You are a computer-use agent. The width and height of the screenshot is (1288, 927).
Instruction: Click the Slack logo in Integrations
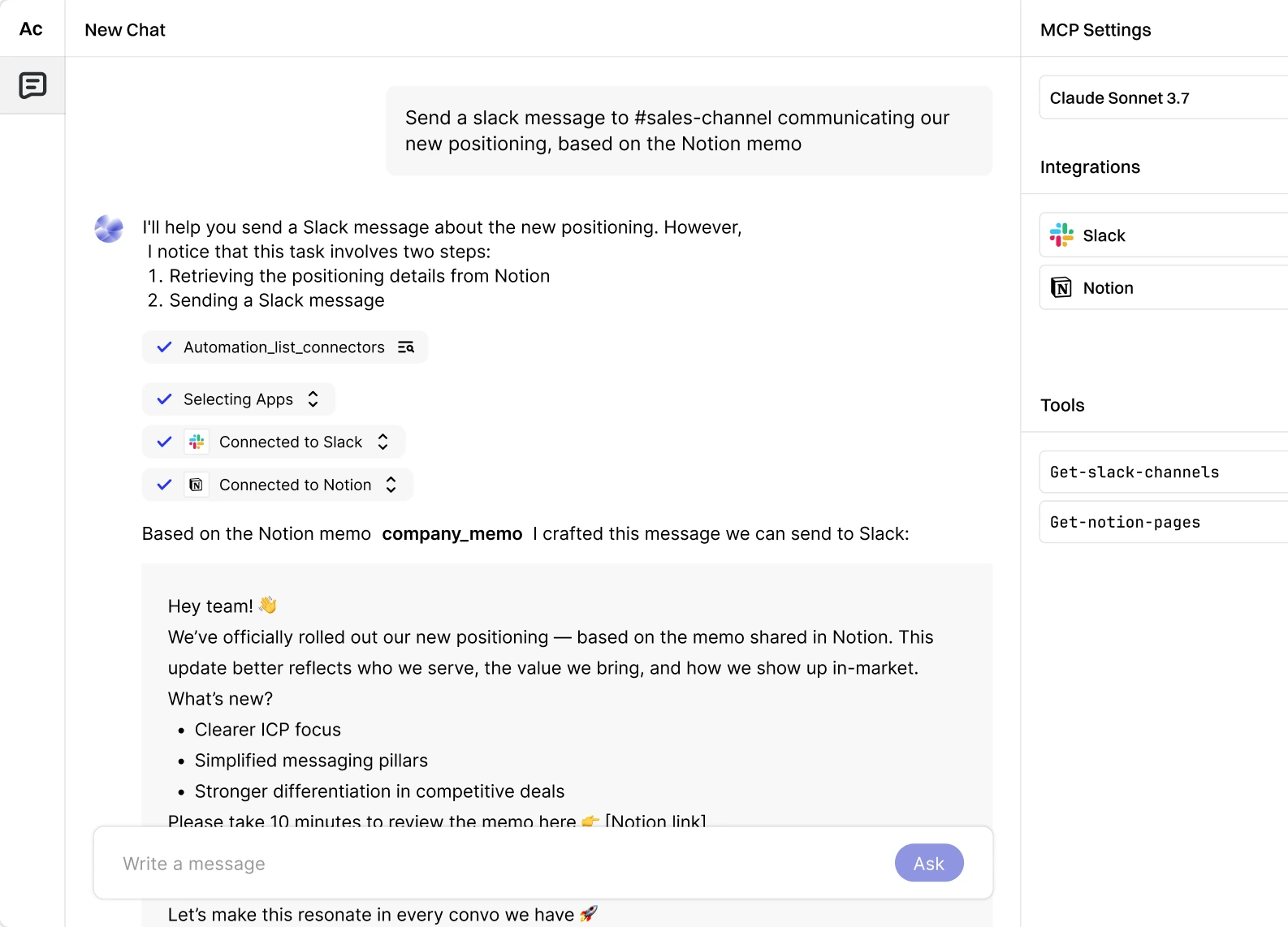tap(1061, 235)
